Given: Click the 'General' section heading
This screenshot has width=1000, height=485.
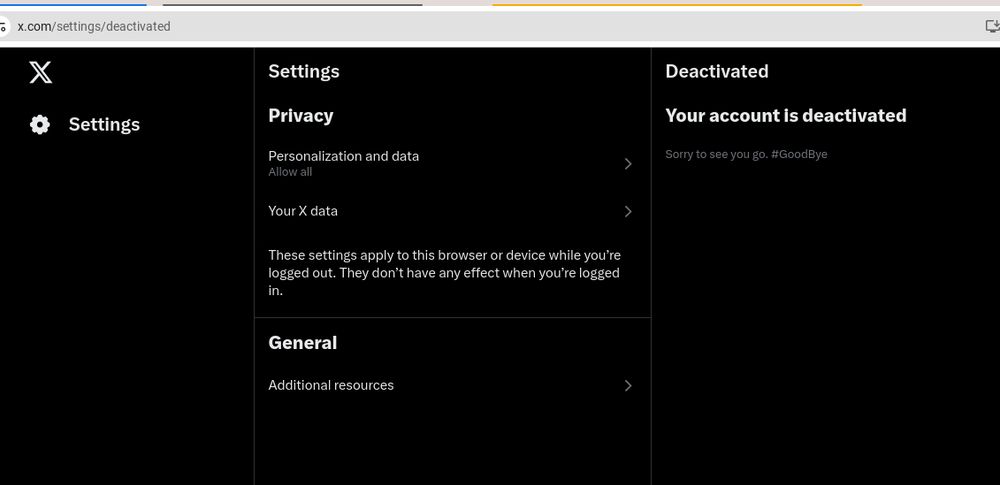Looking at the screenshot, I should tap(302, 343).
